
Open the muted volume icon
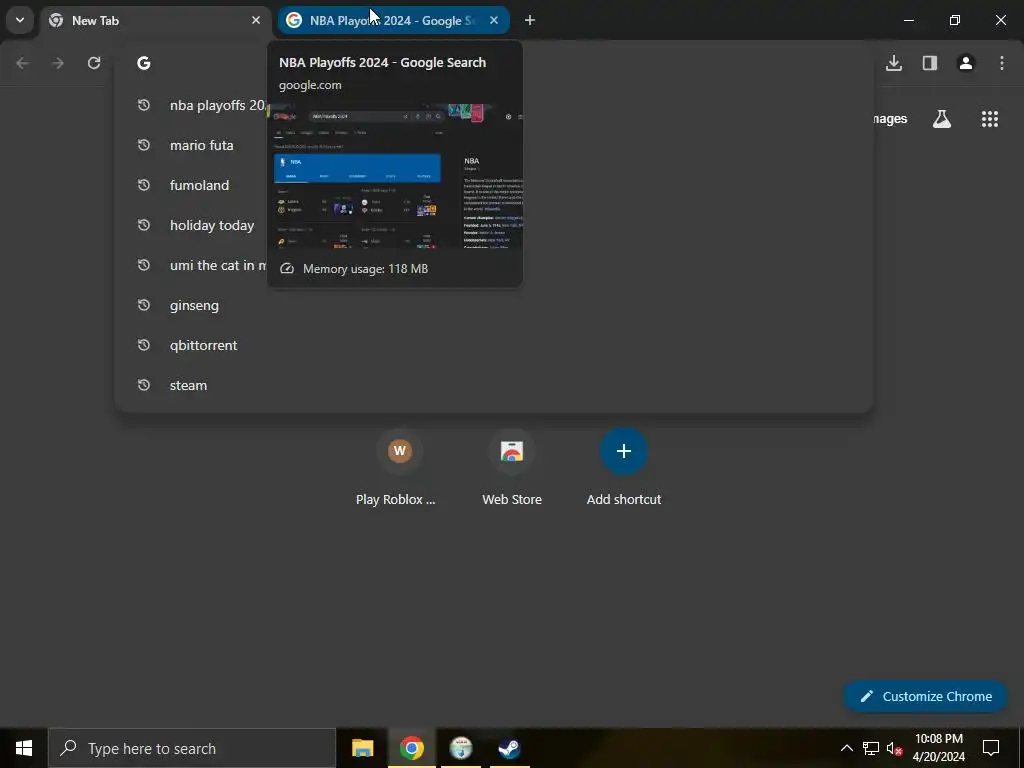pyautogui.click(x=894, y=748)
